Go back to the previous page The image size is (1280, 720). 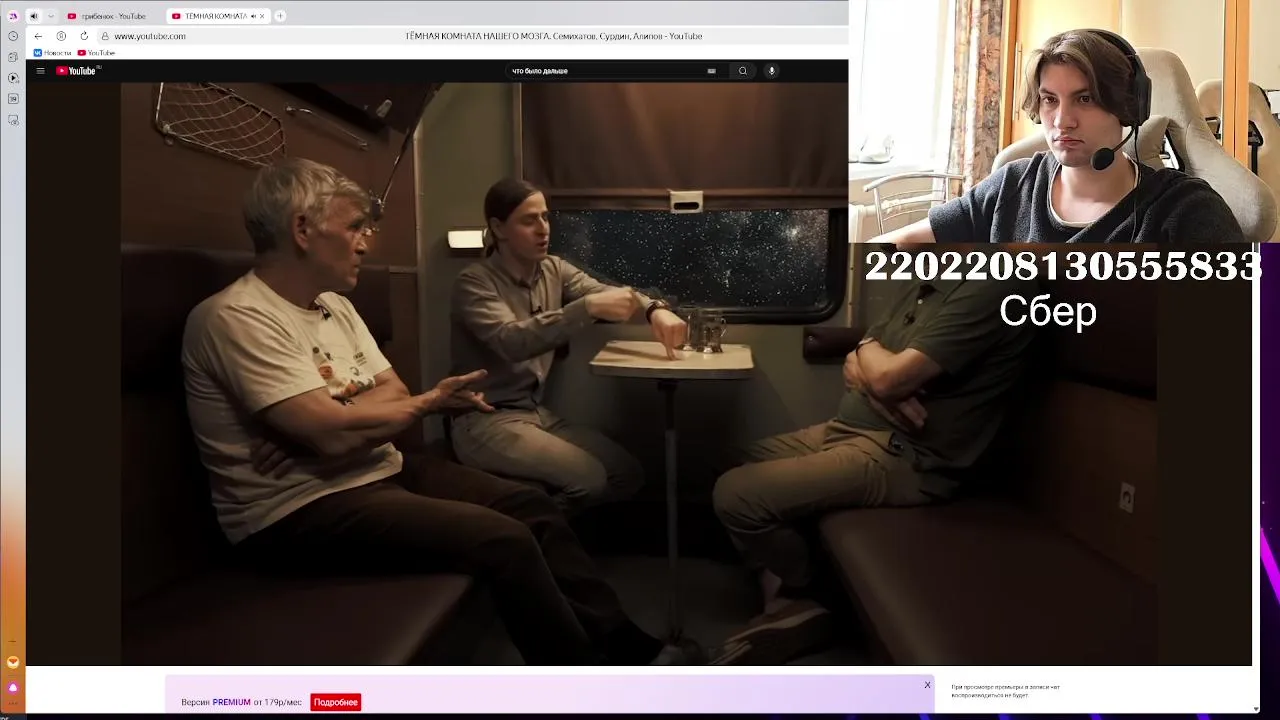point(38,36)
